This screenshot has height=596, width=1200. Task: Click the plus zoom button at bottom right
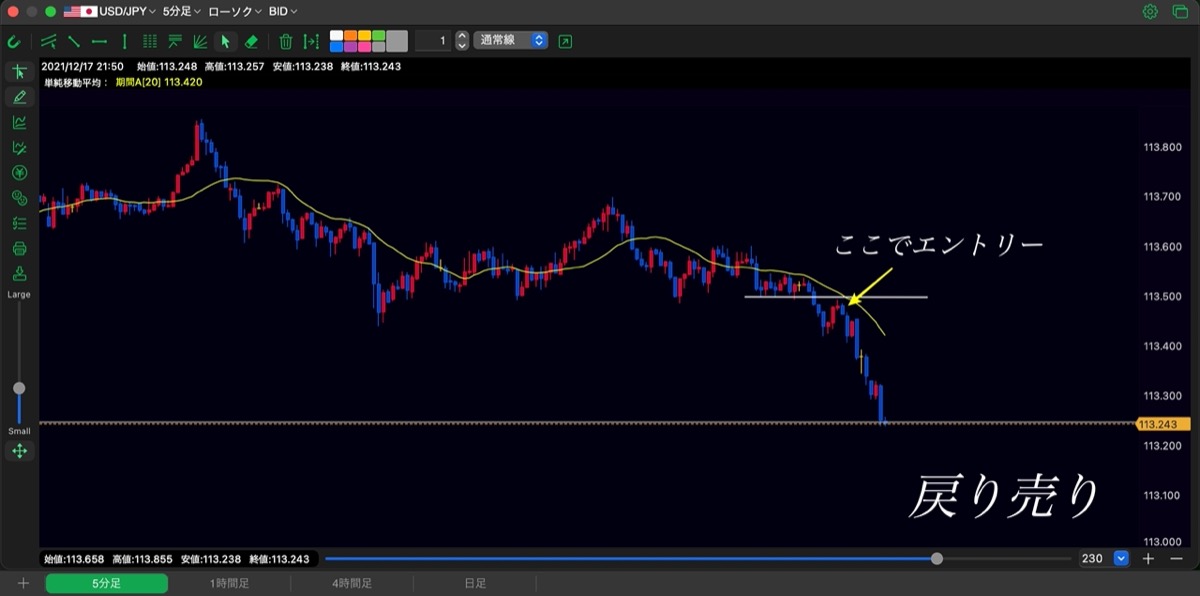(1149, 558)
